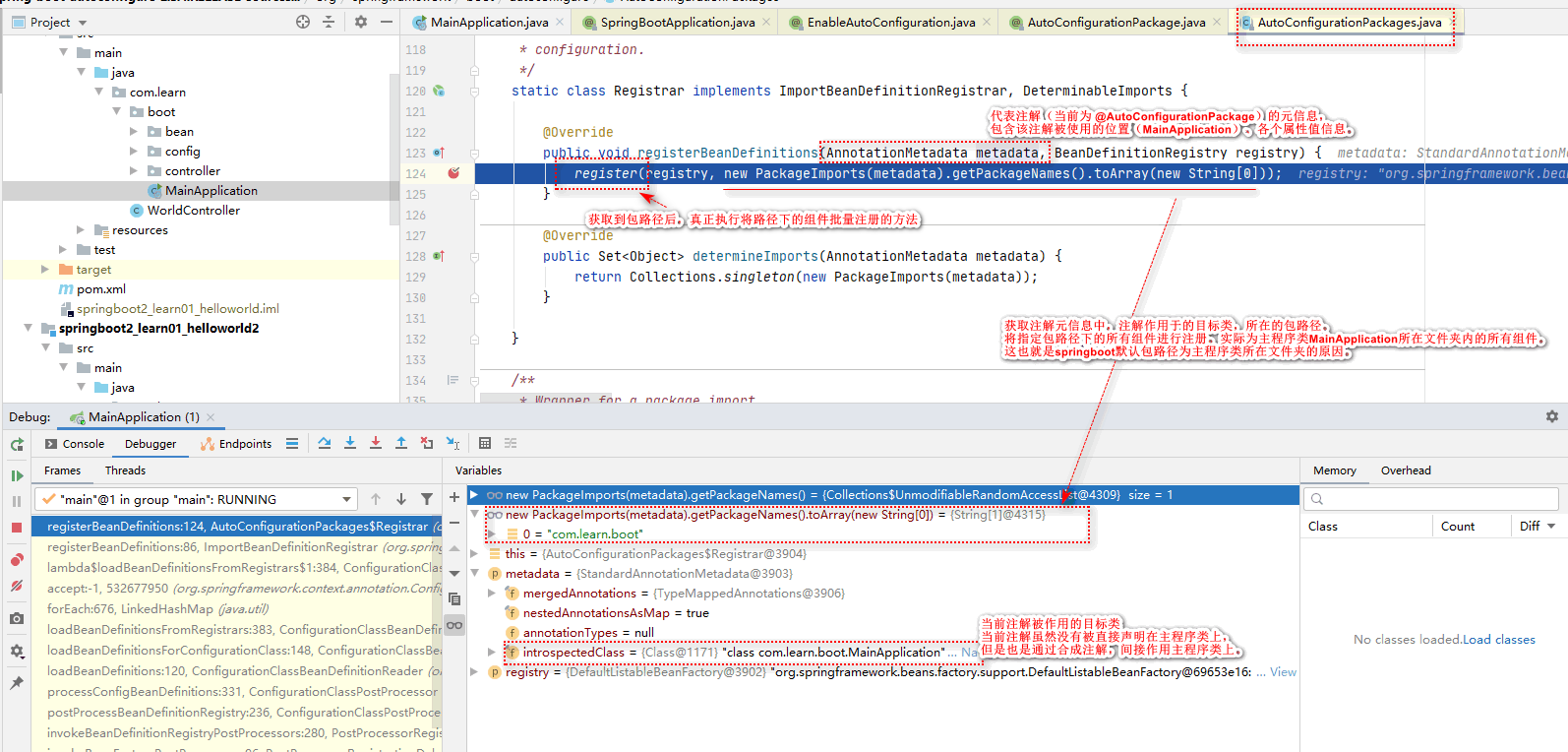Toggle Mute Breakpoints icon
This screenshot has width=1568, height=752.
point(17,586)
